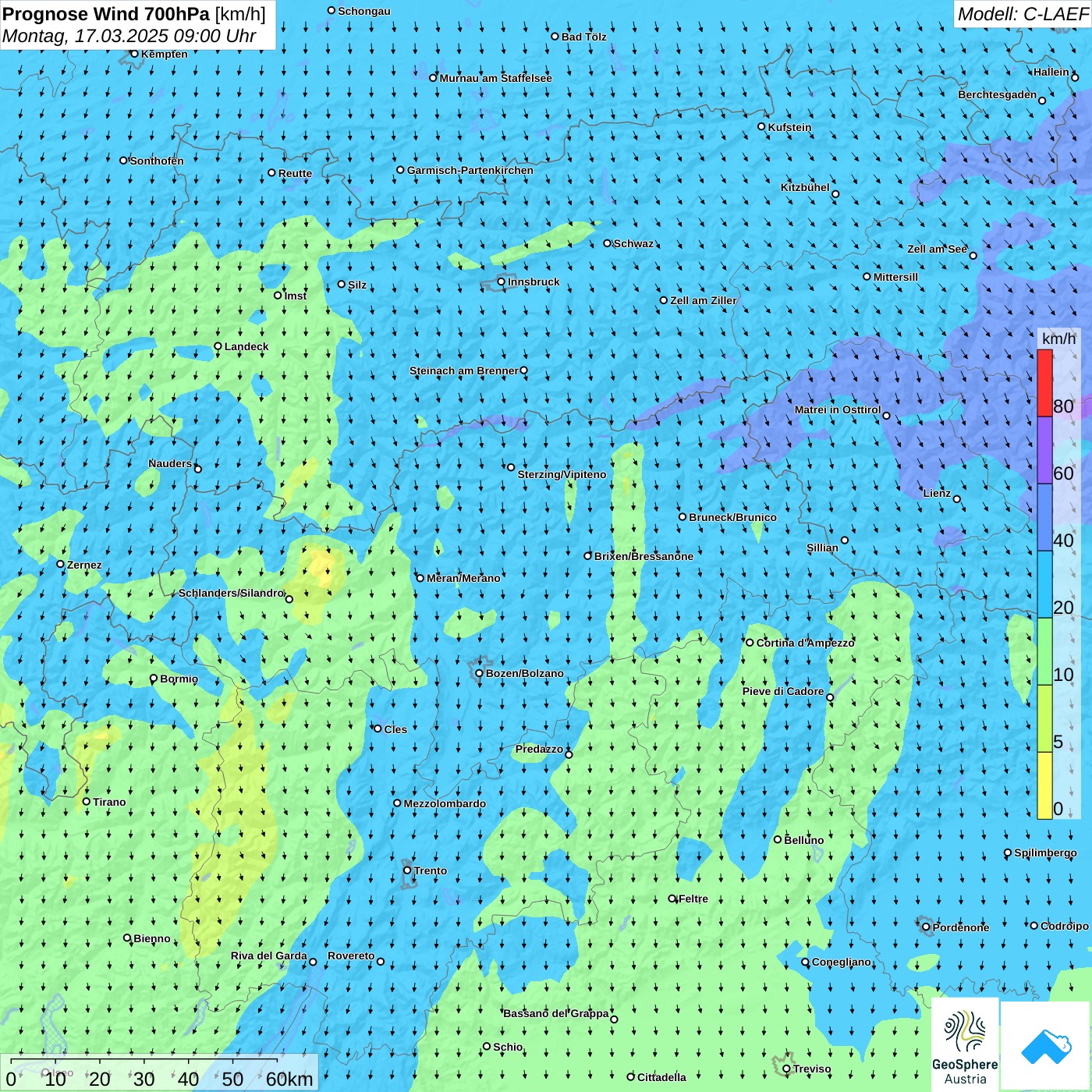Click the 'Rovereto' label

[x=351, y=955]
